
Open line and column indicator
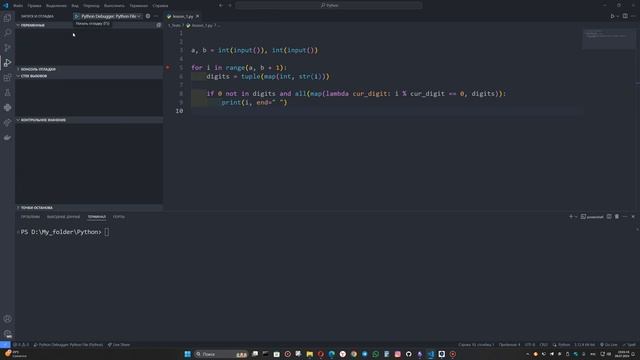(x=476, y=344)
